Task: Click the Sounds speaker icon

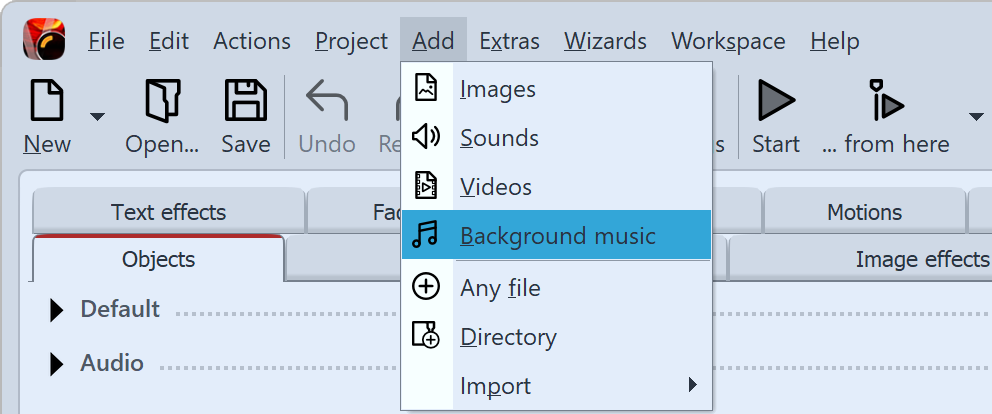Action: click(426, 137)
